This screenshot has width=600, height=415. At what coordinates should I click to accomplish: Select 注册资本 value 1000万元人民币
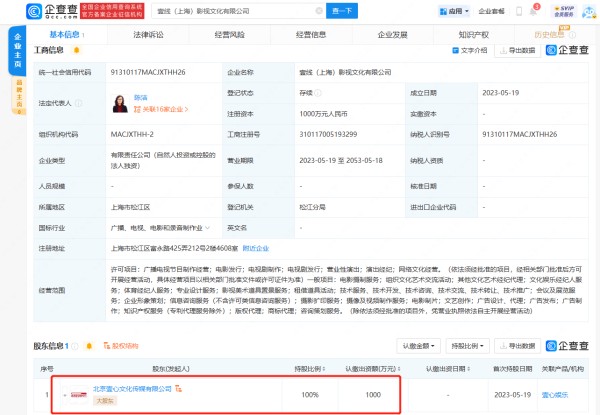coord(323,114)
